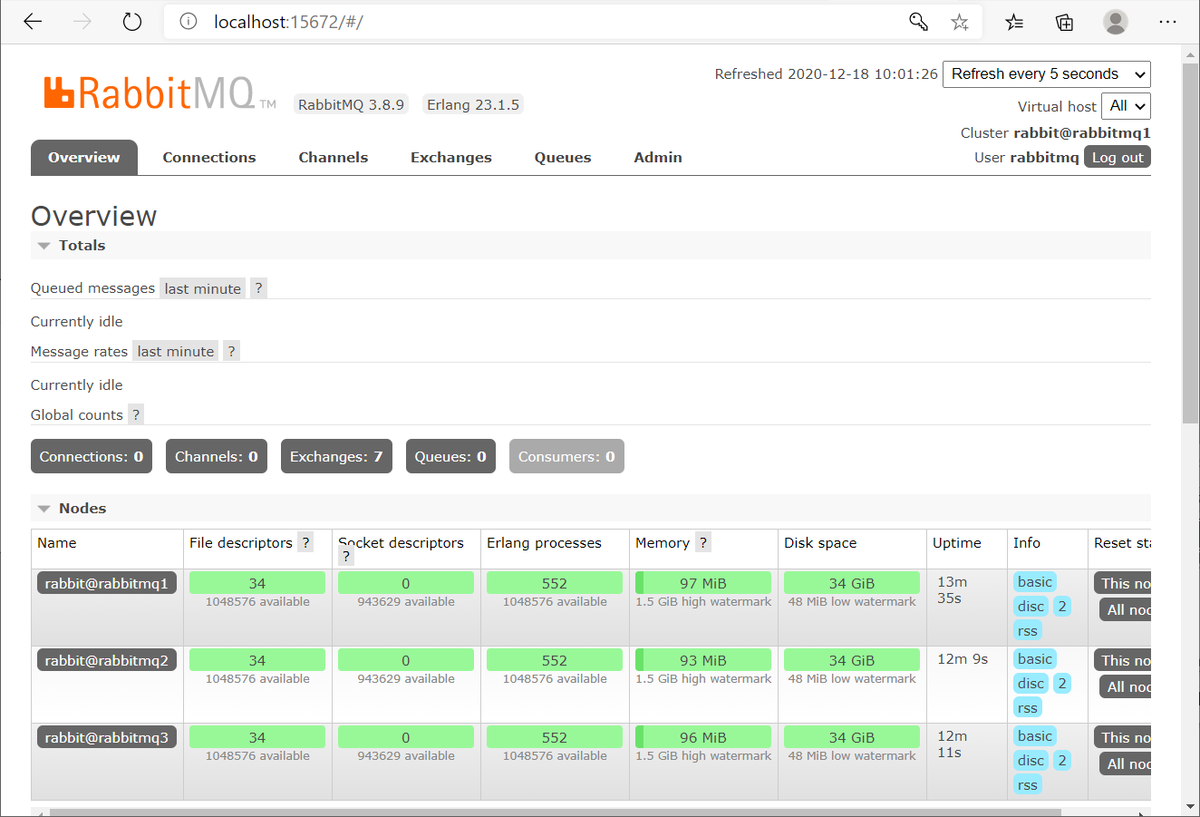Open the Queues tab
1200x817 pixels.
[563, 157]
